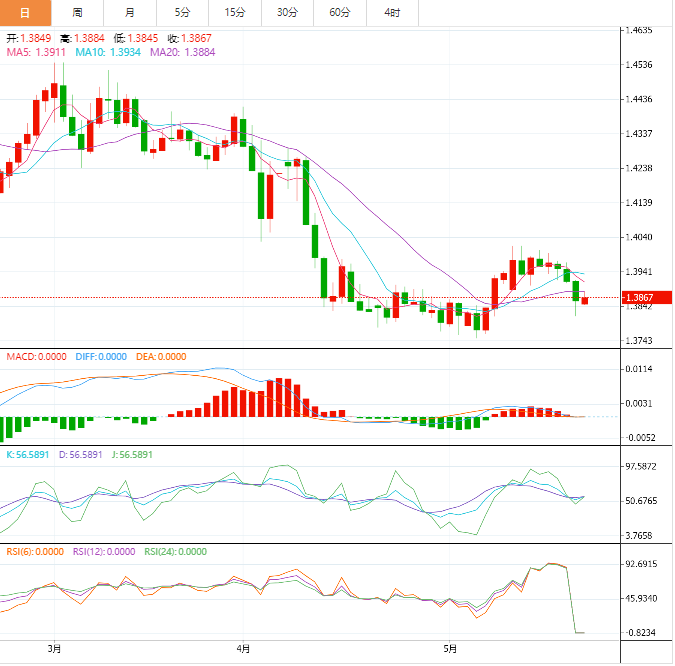Click the 0.0114 MACD axis label
This screenshot has width=675, height=666.
pos(639,369)
